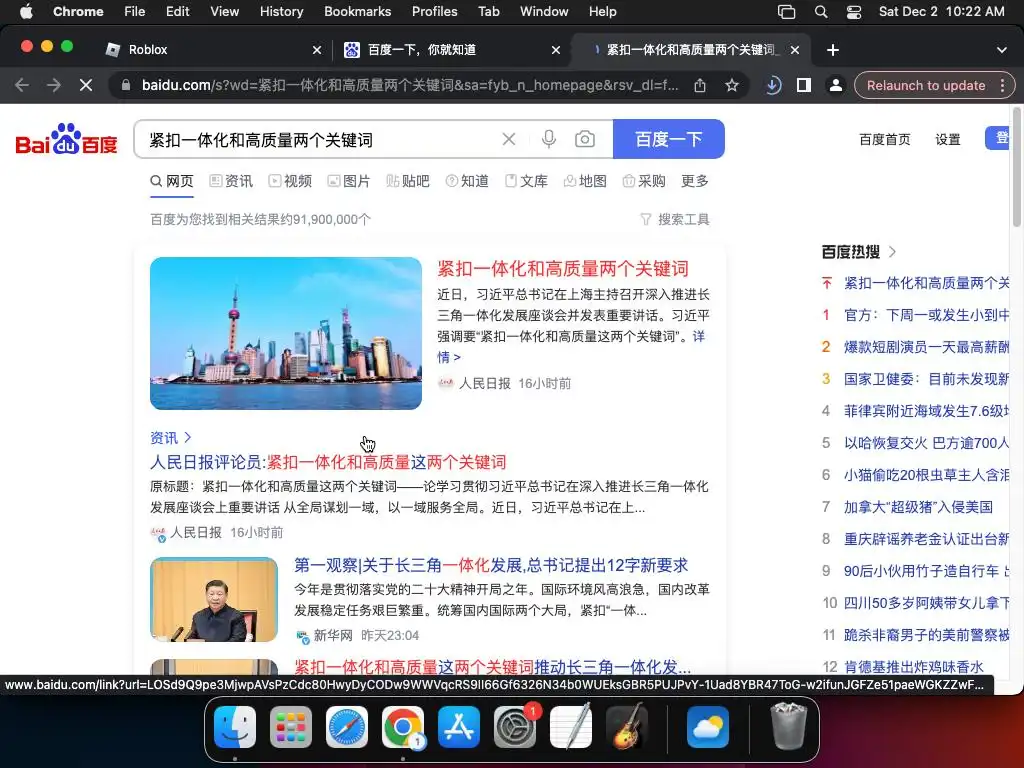Select the 图片 search tab
The width and height of the screenshot is (1024, 768).
(349, 181)
